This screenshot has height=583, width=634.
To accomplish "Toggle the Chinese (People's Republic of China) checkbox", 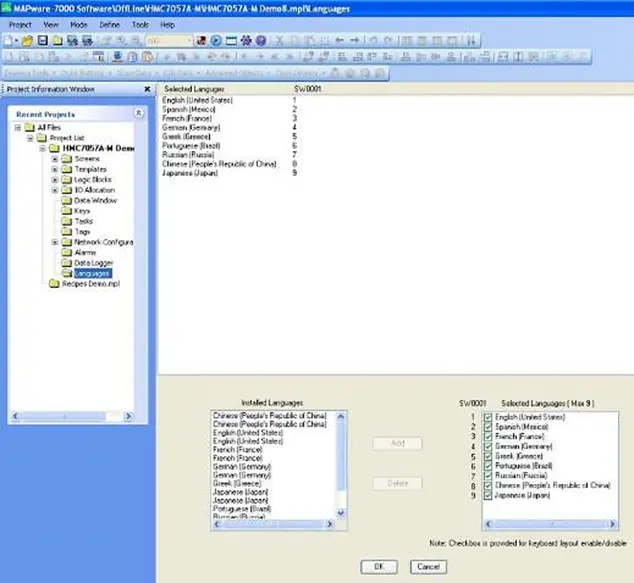I will (488, 486).
